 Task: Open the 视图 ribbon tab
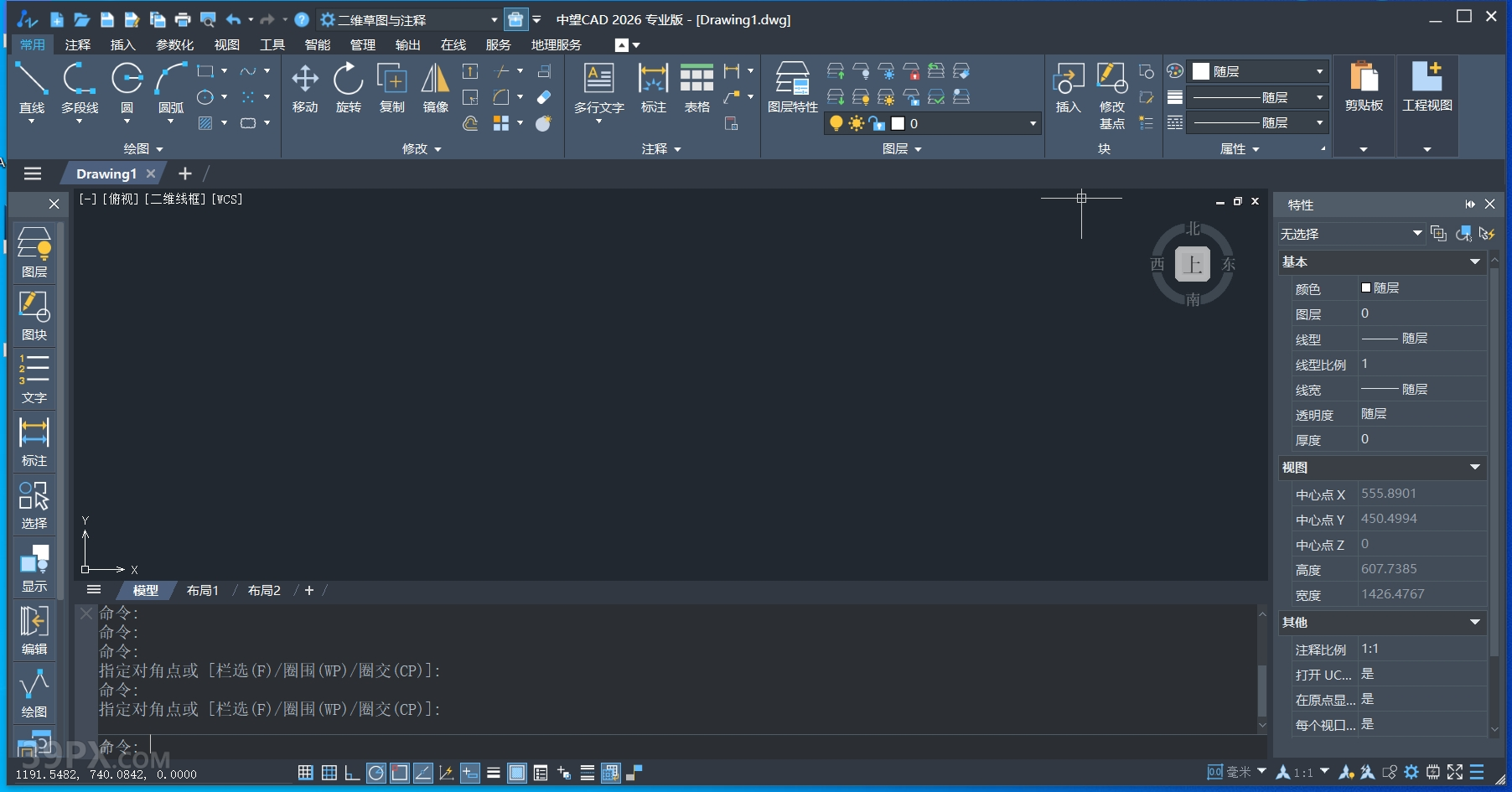click(226, 44)
